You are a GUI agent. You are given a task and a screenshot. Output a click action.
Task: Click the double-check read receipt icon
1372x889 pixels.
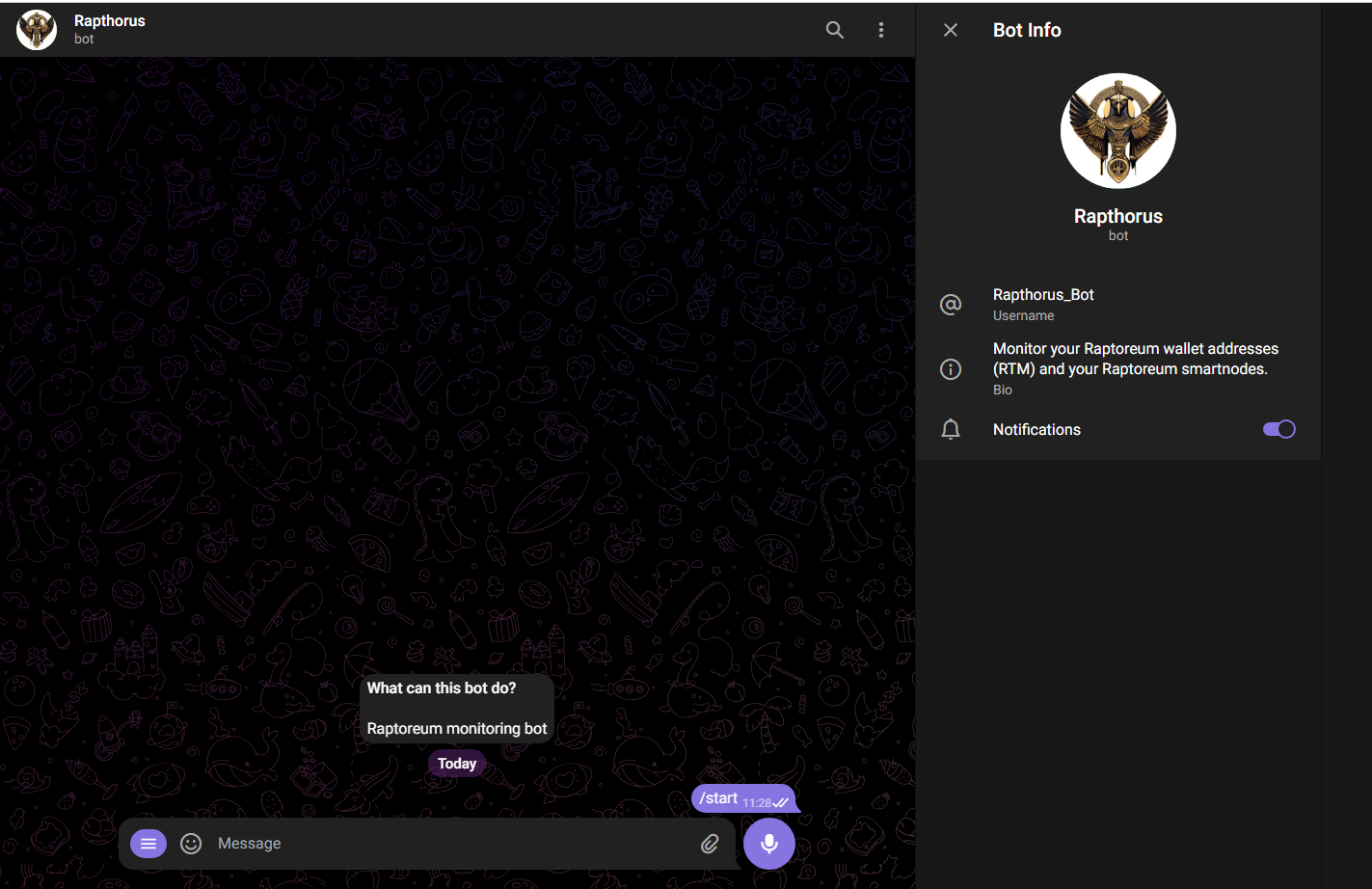[x=781, y=803]
